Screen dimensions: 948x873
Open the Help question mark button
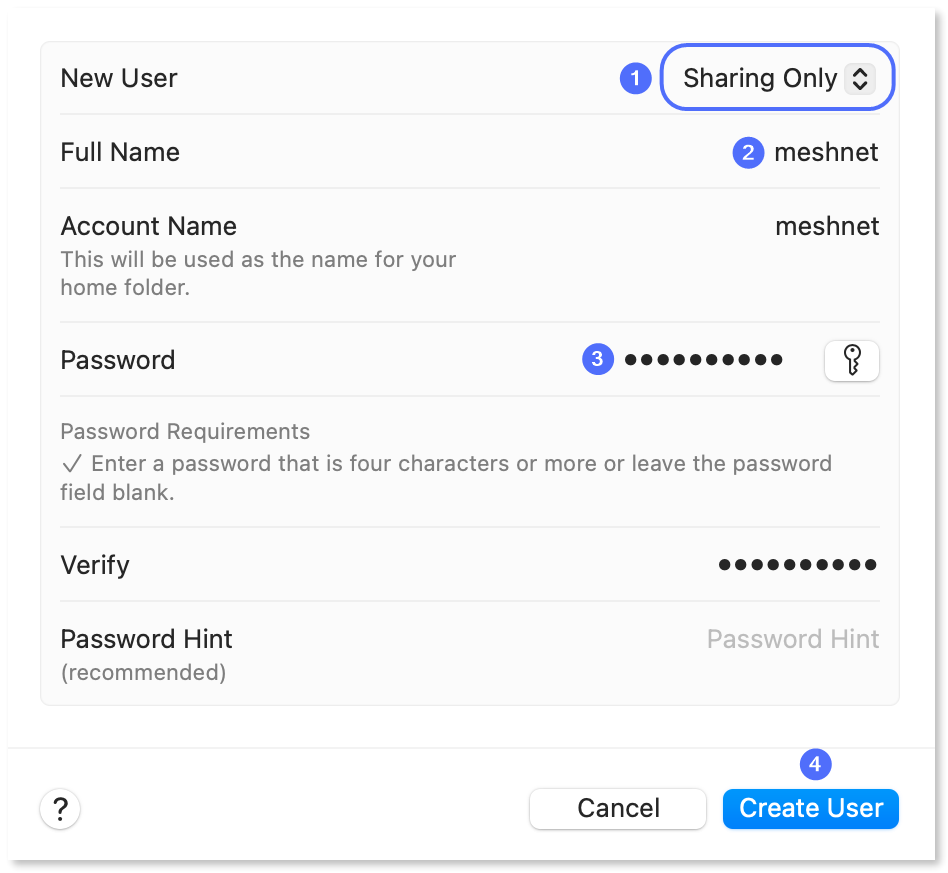pyautogui.click(x=60, y=808)
